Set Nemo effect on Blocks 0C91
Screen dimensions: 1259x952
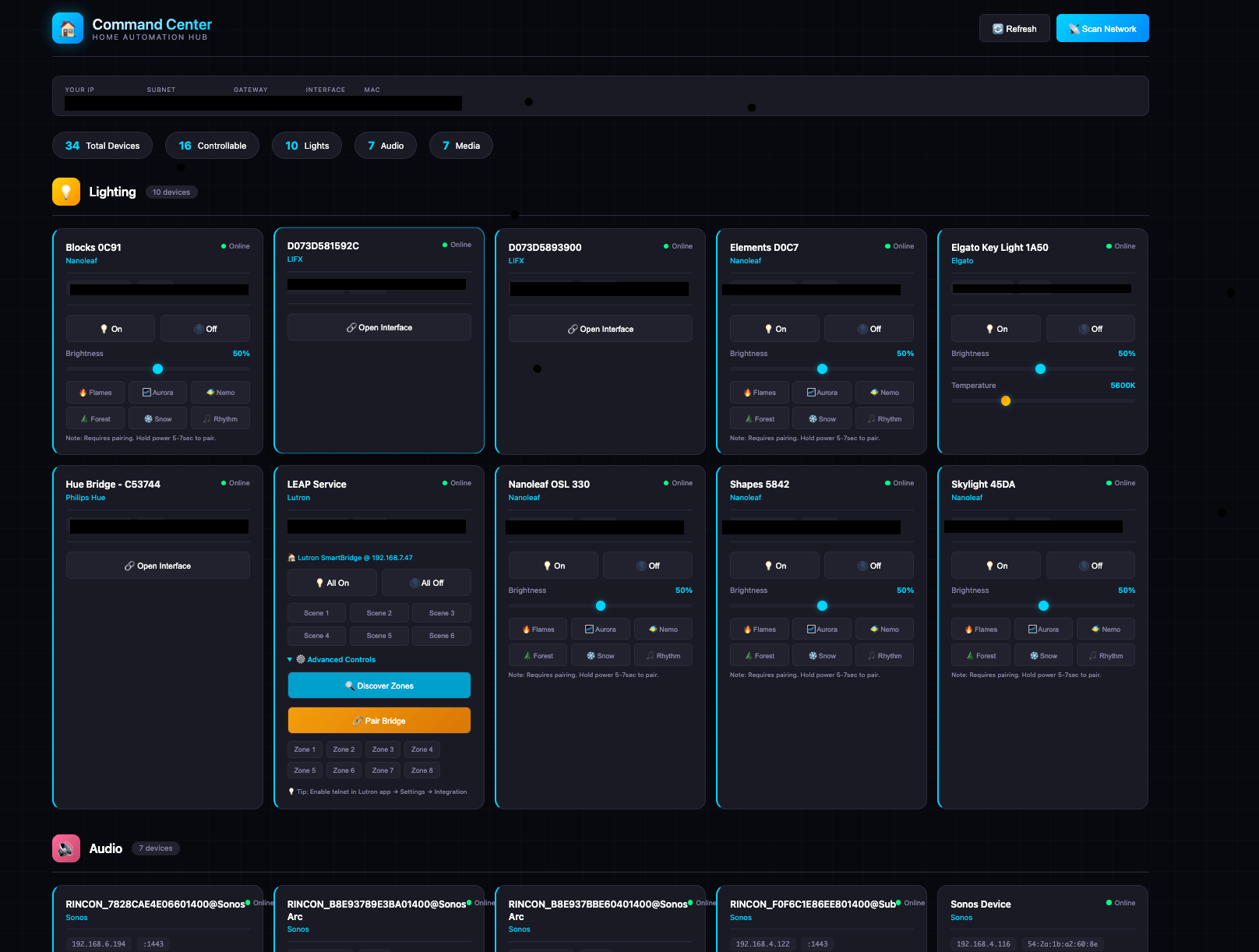tap(220, 393)
